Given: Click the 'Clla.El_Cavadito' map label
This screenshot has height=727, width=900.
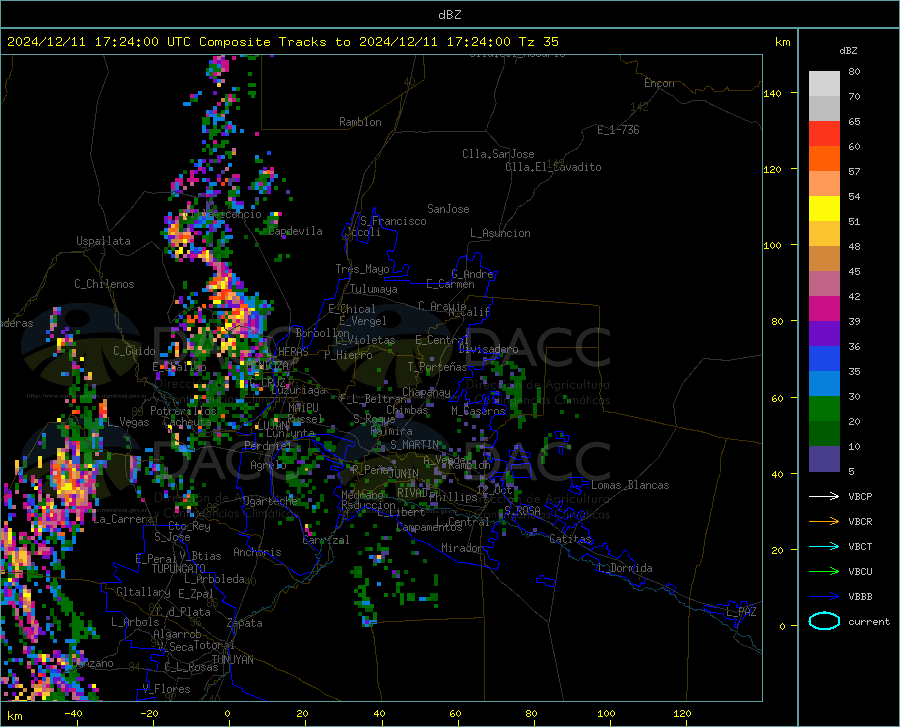Looking at the screenshot, I should coord(553,167).
